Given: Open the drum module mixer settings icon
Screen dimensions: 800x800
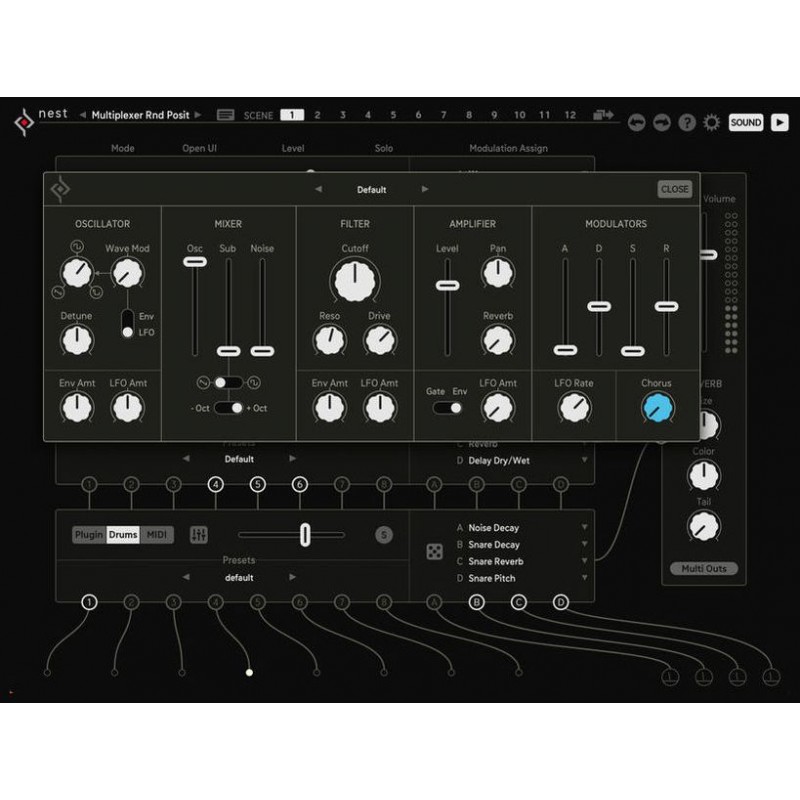Looking at the screenshot, I should coord(199,535).
